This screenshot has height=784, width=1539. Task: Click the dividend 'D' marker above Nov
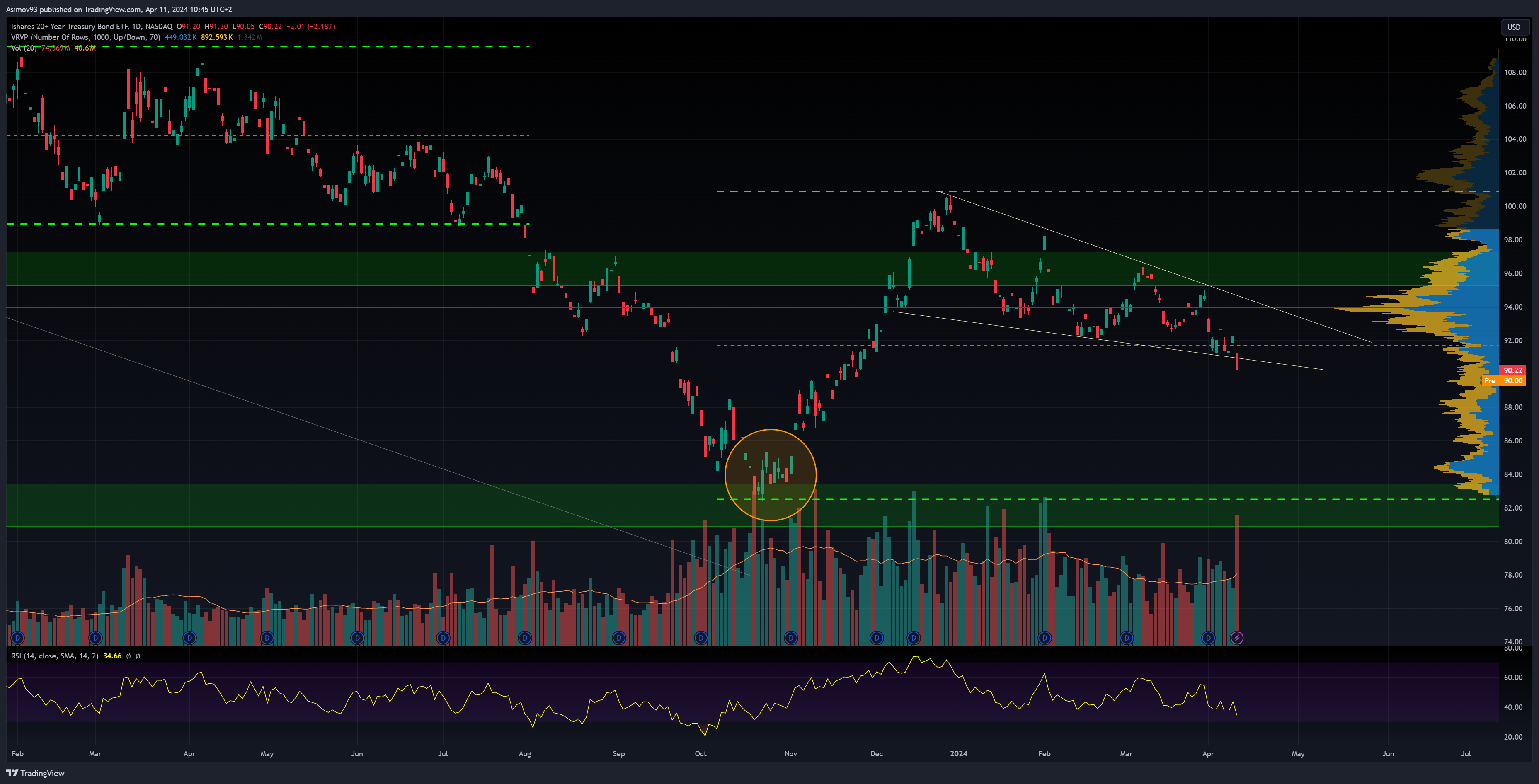790,638
